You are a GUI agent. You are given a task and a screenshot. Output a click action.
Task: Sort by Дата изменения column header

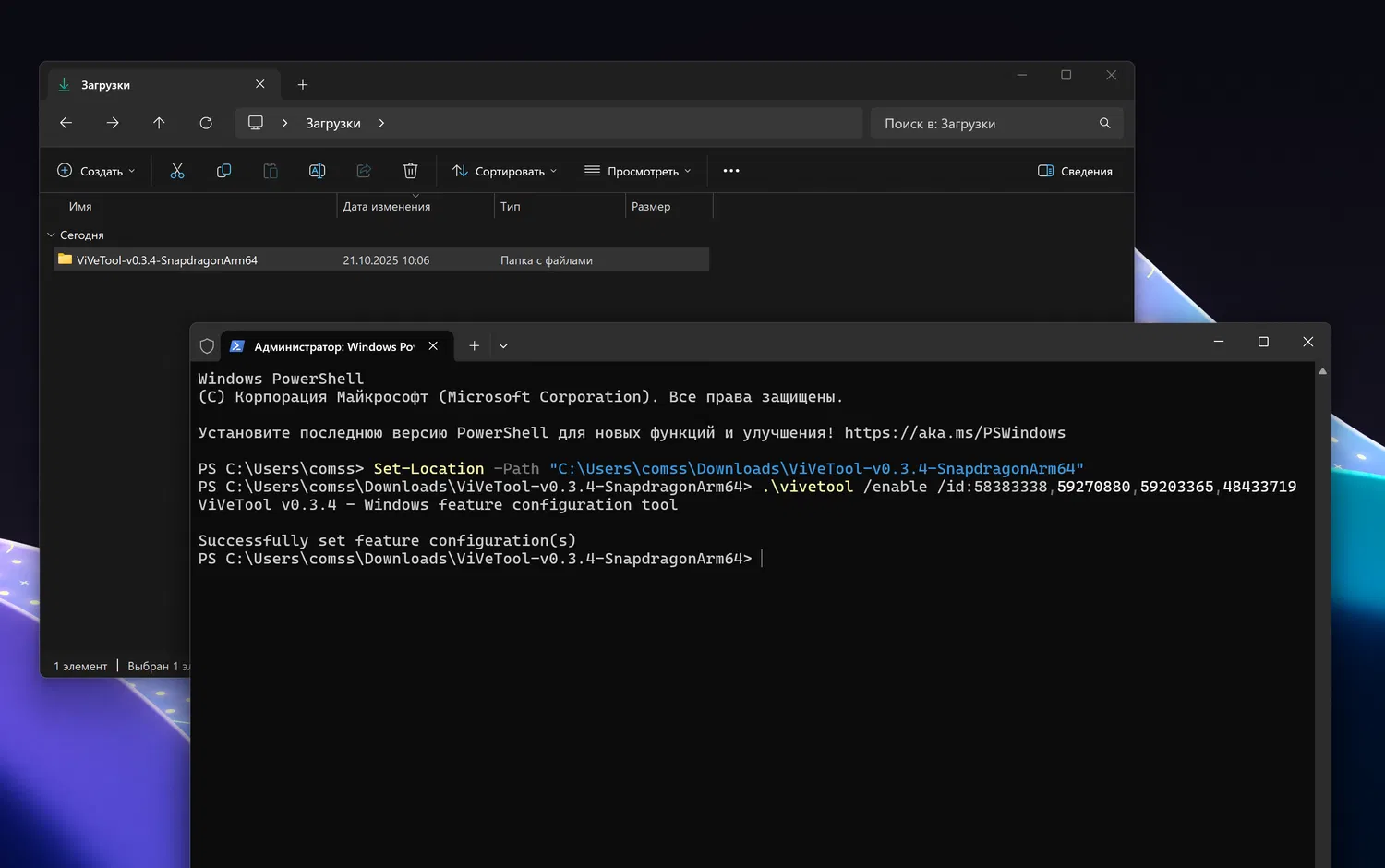pos(387,207)
